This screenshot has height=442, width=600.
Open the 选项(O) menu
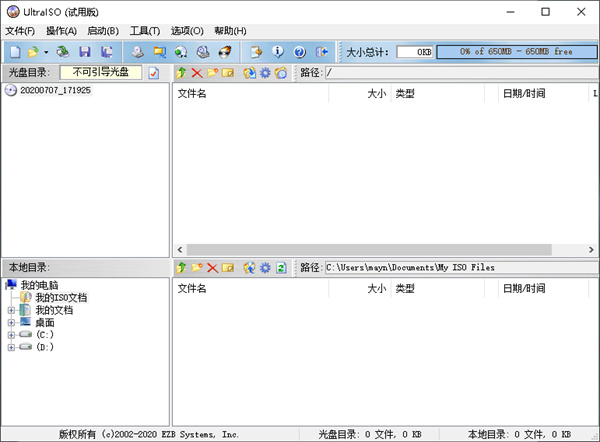click(187, 31)
